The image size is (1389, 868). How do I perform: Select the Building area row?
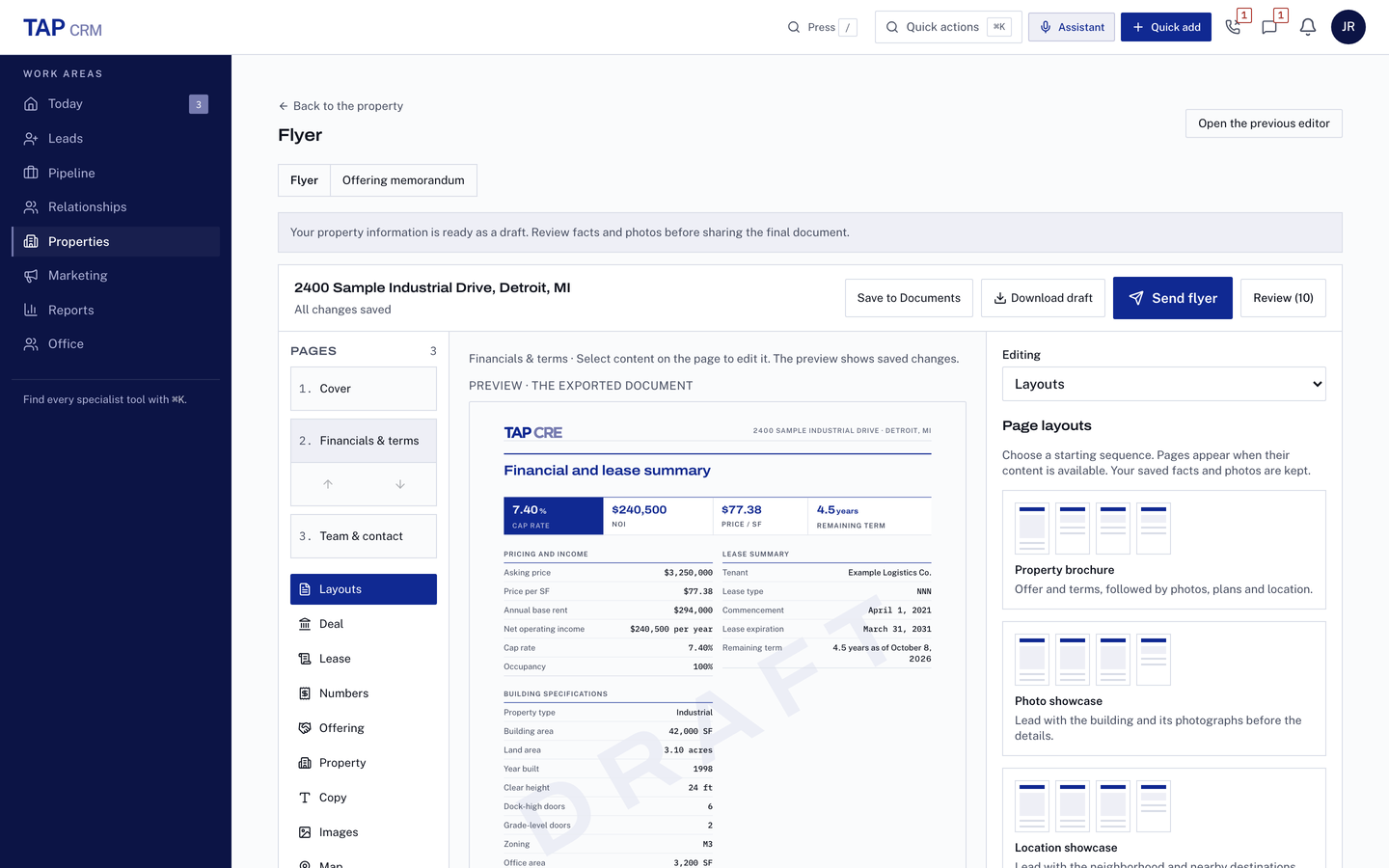click(x=608, y=731)
